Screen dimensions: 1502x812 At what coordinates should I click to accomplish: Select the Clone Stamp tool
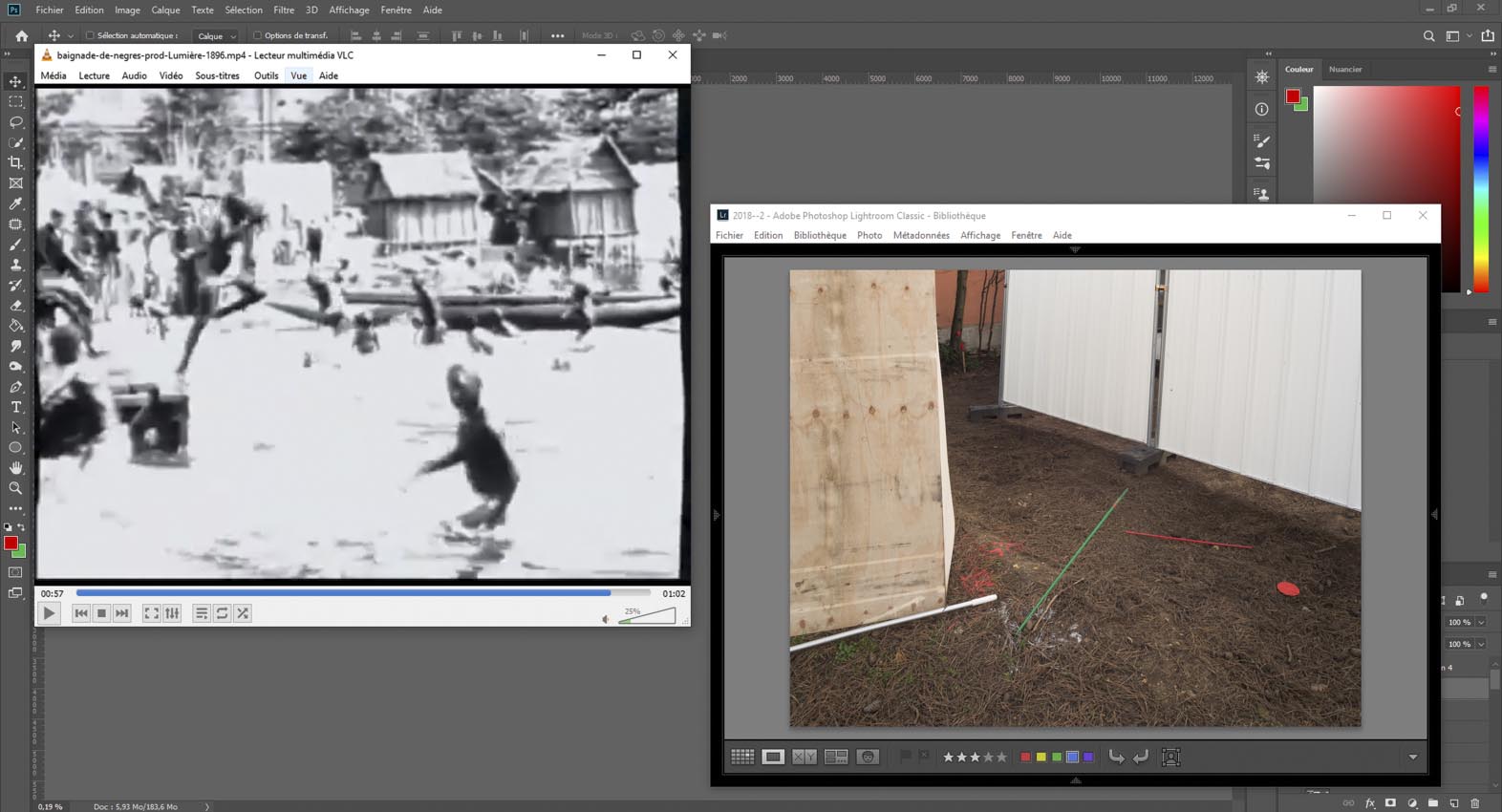[15, 265]
